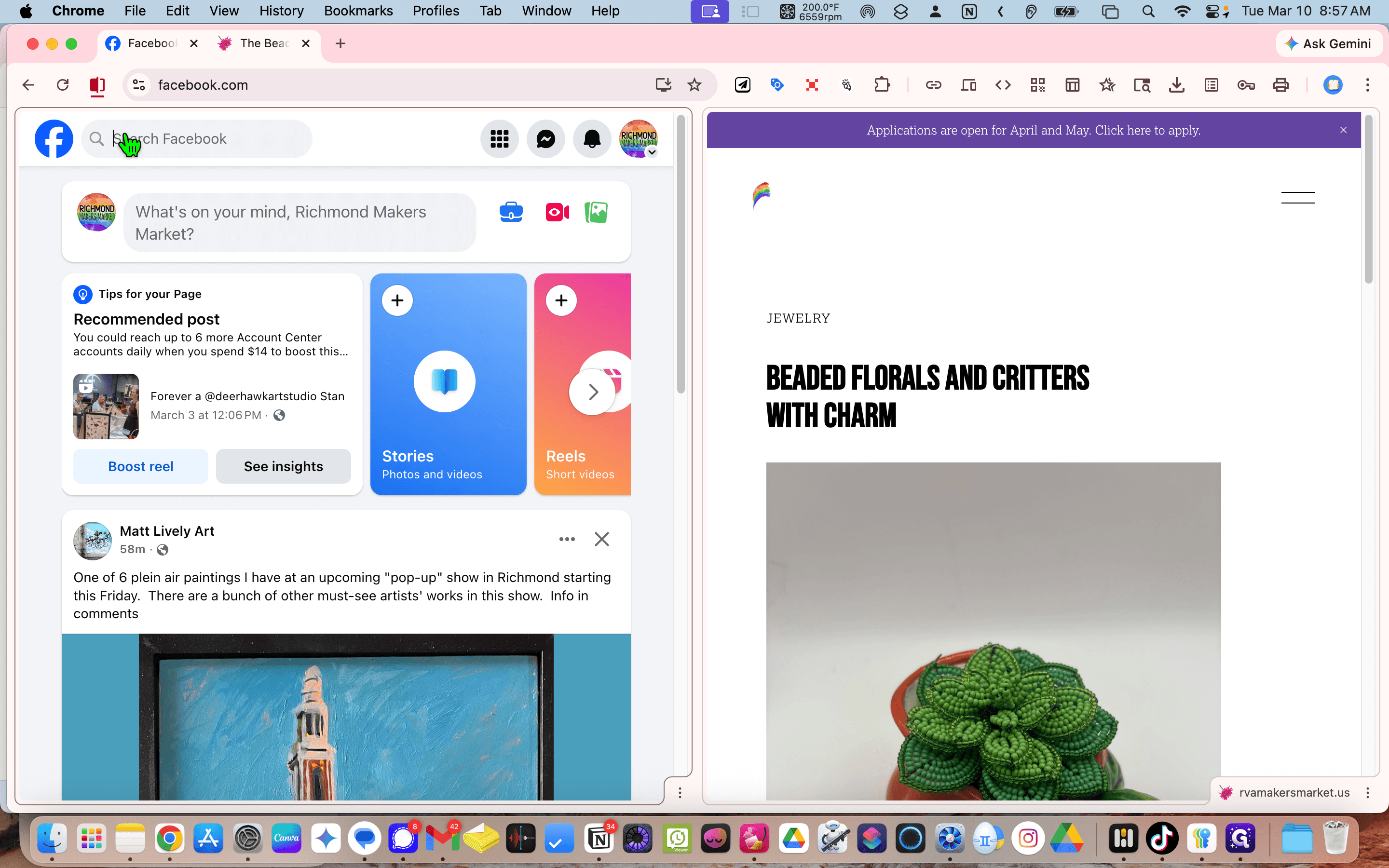Open the Facebook notifications bell

tap(592, 138)
